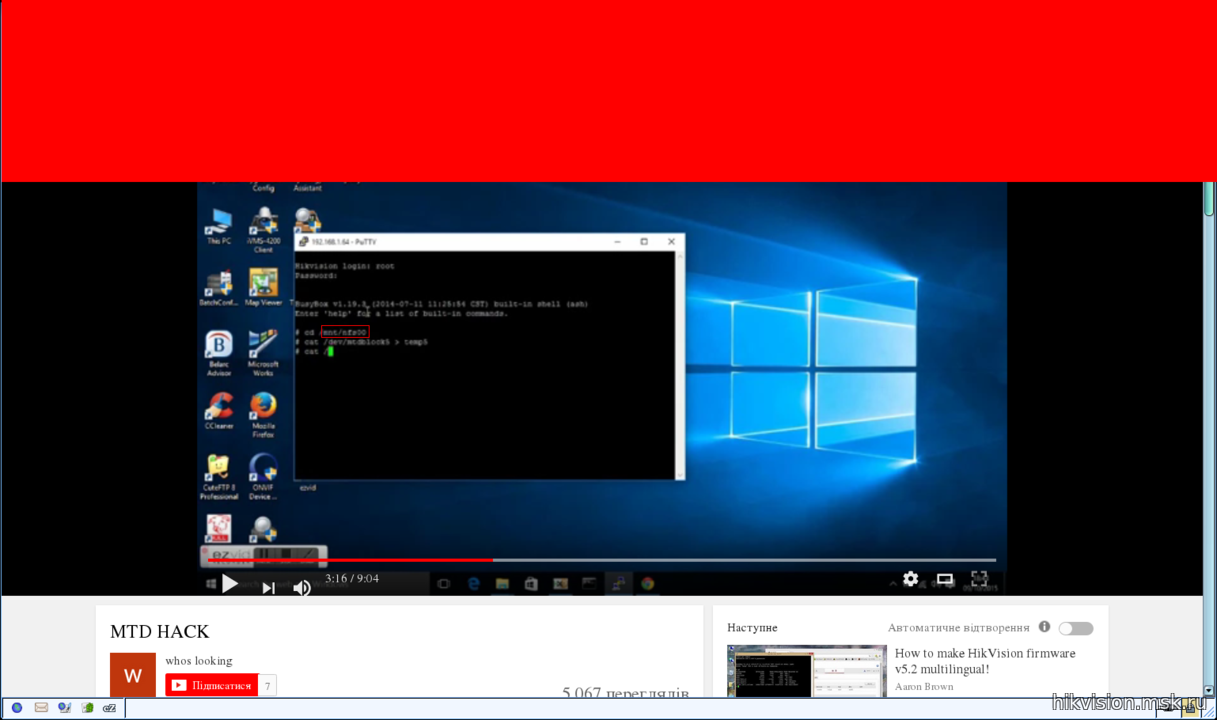Toggle the Автоматичне відтворення autoplay switch
Image resolution: width=1217 pixels, height=720 pixels.
click(1076, 628)
